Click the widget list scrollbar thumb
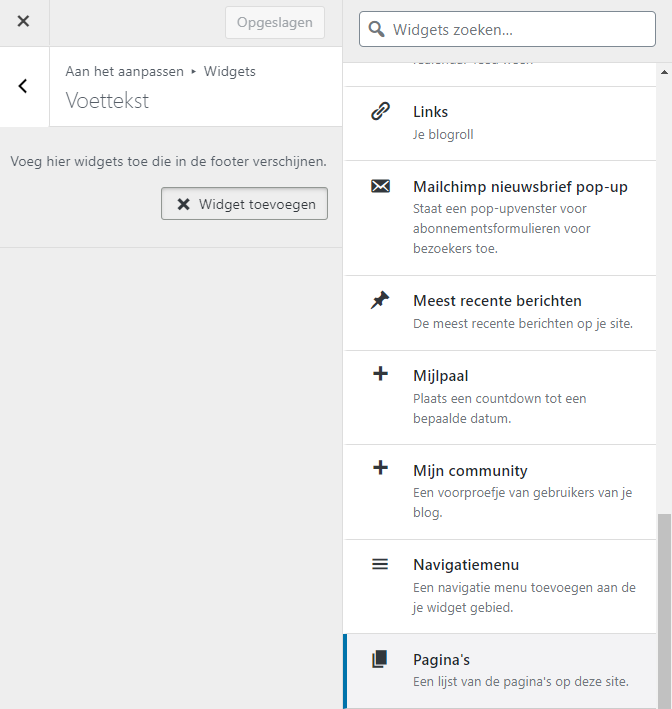 tap(664, 611)
